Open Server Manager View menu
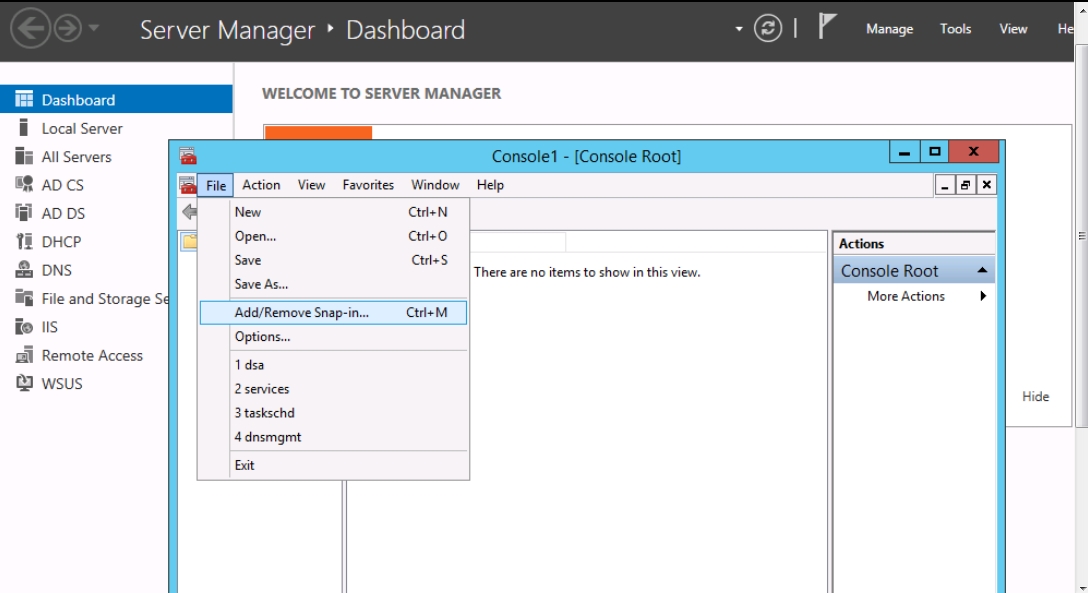Viewport: 1088px width, 593px height. (1012, 28)
